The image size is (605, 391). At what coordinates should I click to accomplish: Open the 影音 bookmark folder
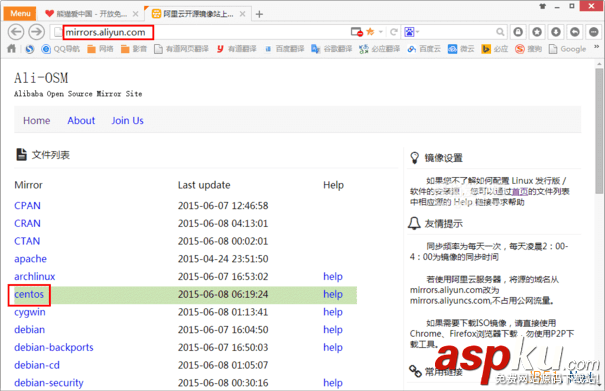pyautogui.click(x=134, y=49)
